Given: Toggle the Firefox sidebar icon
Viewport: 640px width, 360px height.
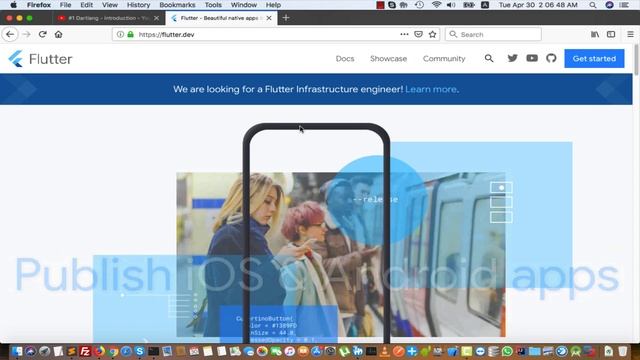Looking at the screenshot, I should click(611, 34).
